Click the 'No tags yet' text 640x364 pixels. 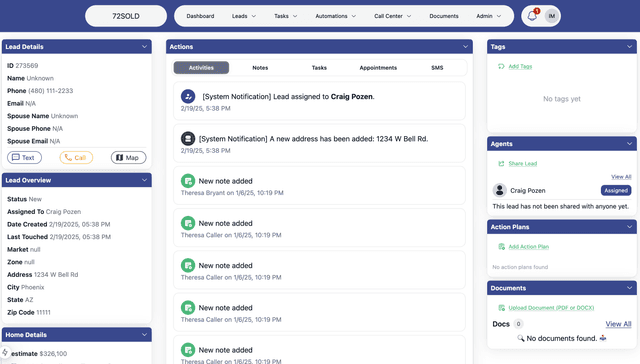click(x=562, y=99)
